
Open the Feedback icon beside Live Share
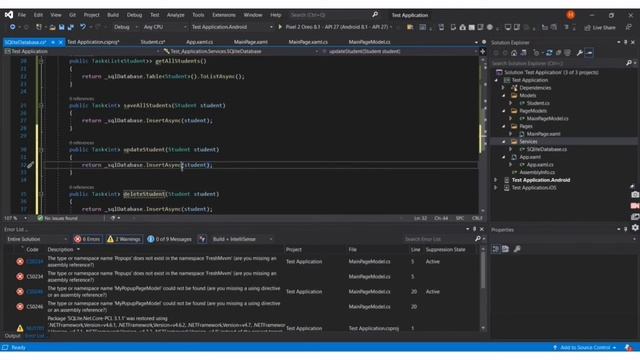[x=629, y=27]
